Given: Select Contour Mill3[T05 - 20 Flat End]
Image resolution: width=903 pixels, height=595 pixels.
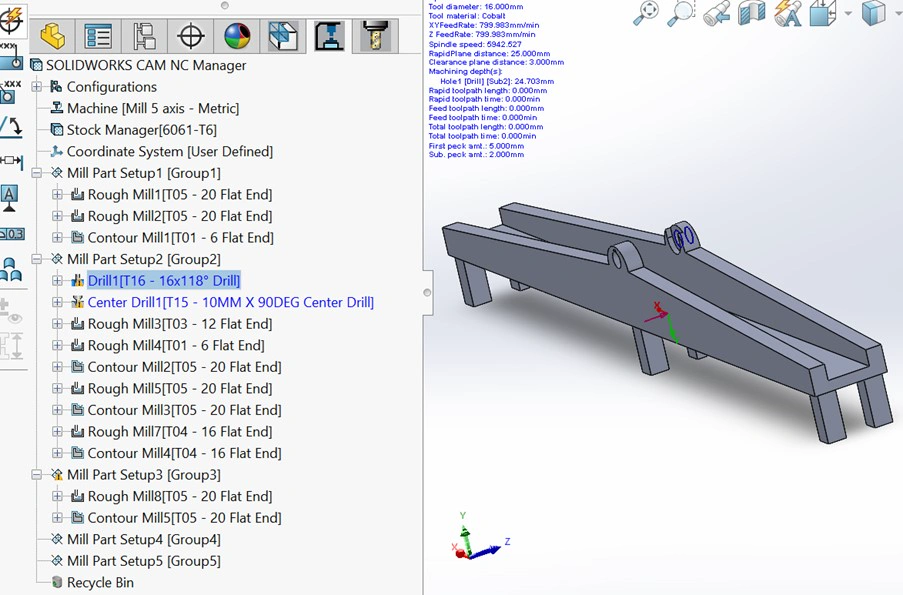Looking at the screenshot, I should click(184, 410).
